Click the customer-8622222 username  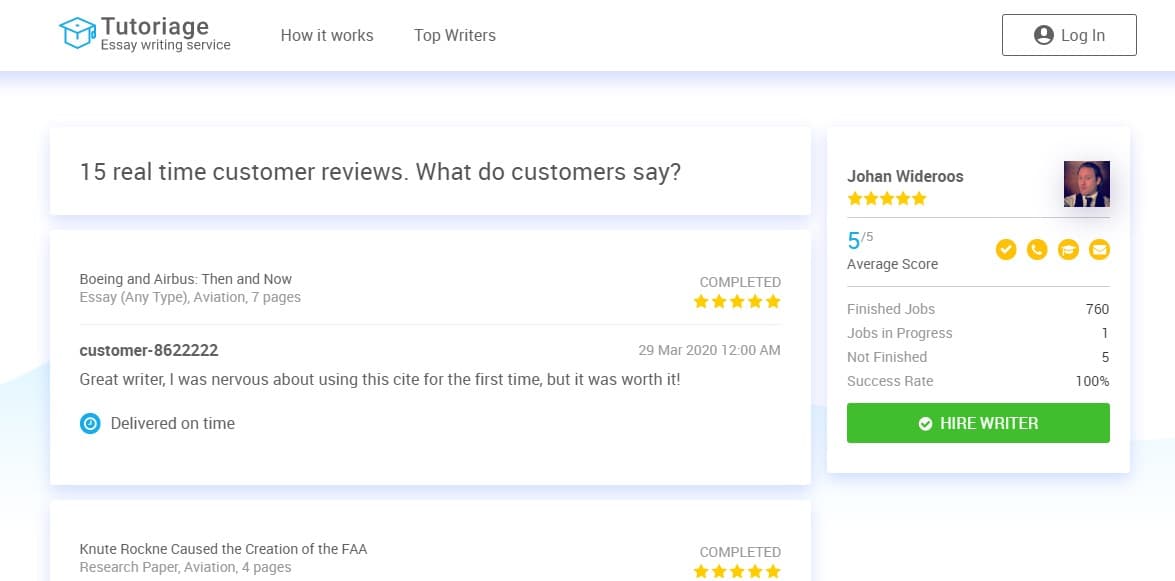tap(149, 350)
